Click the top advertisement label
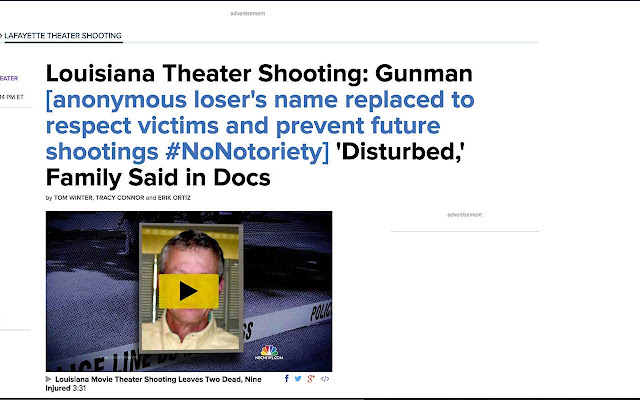Viewport: 640px width, 400px height. click(x=248, y=13)
